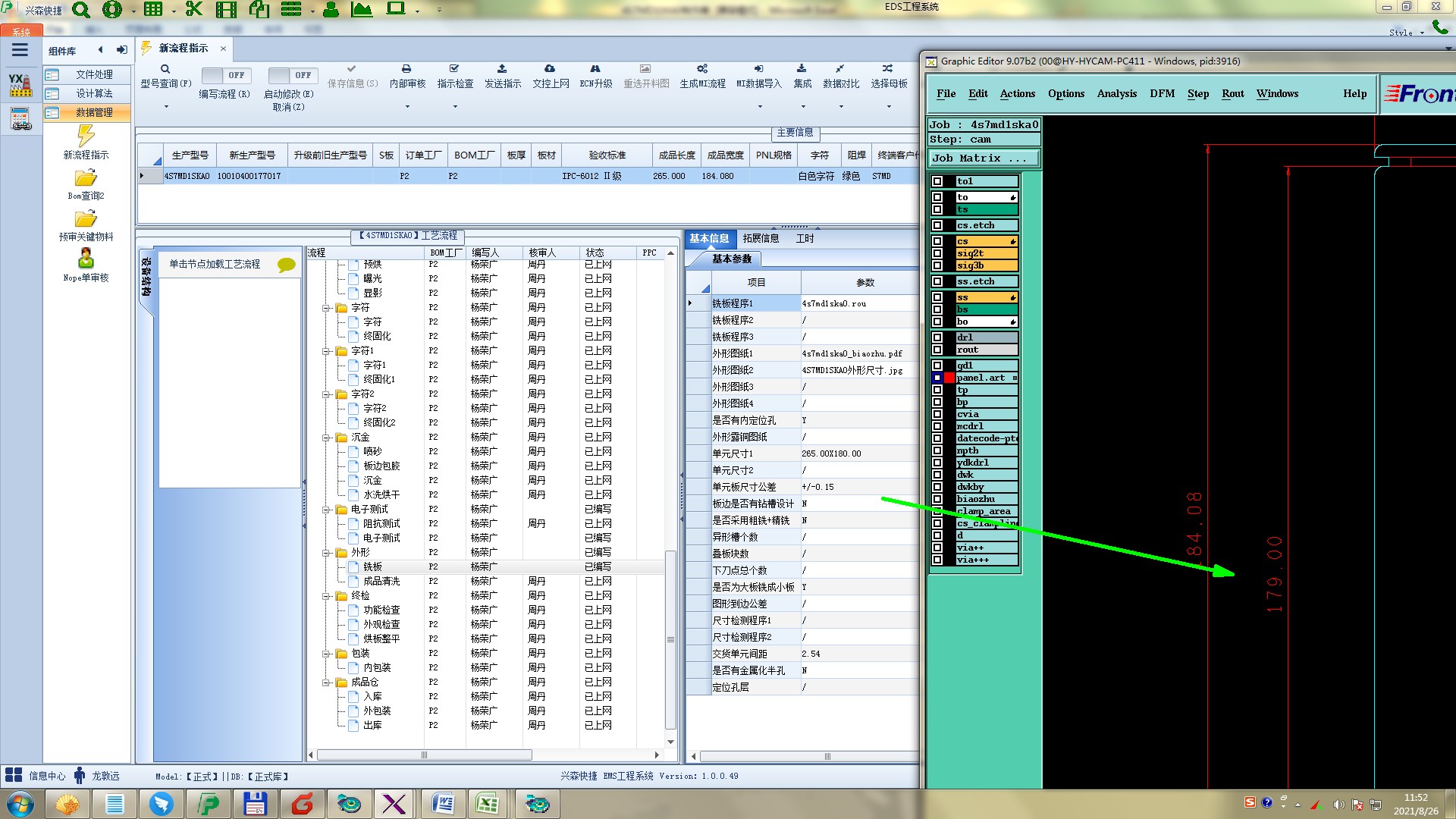Open the Bom查询2 folder icon
The image size is (1456, 819).
click(86, 179)
